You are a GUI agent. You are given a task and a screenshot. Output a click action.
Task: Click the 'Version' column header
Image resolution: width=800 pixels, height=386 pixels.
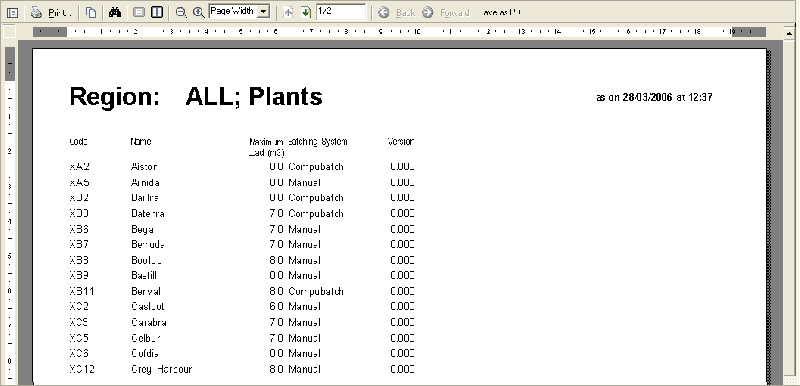[x=401, y=142]
